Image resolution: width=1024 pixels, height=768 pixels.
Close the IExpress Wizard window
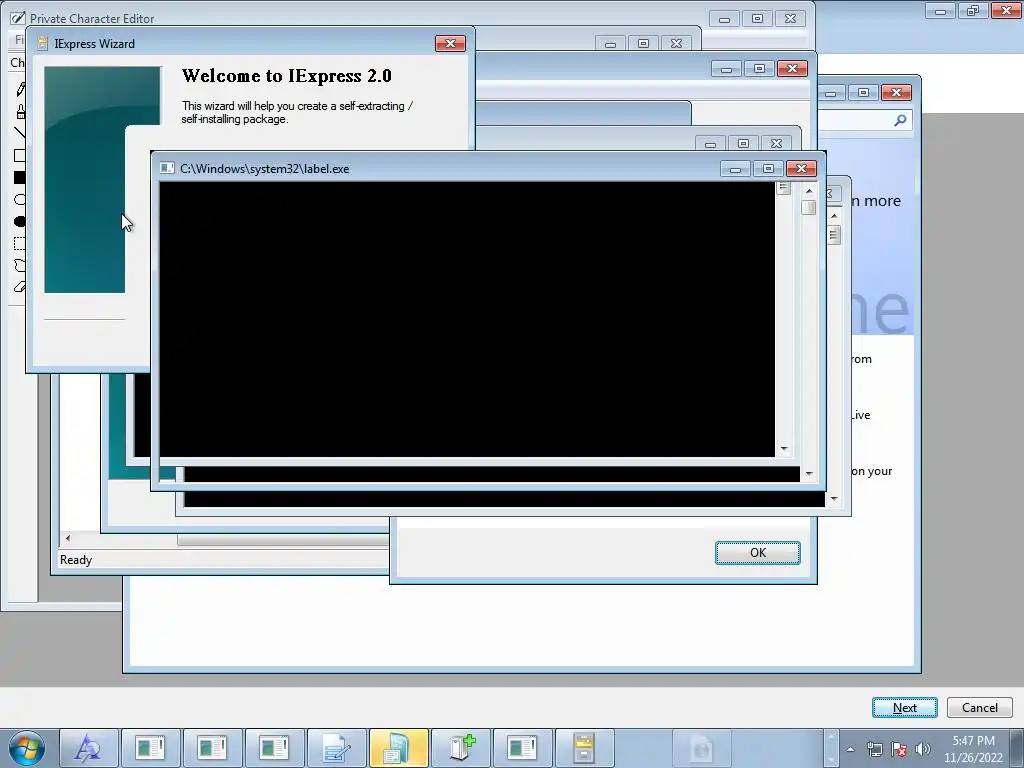(450, 44)
